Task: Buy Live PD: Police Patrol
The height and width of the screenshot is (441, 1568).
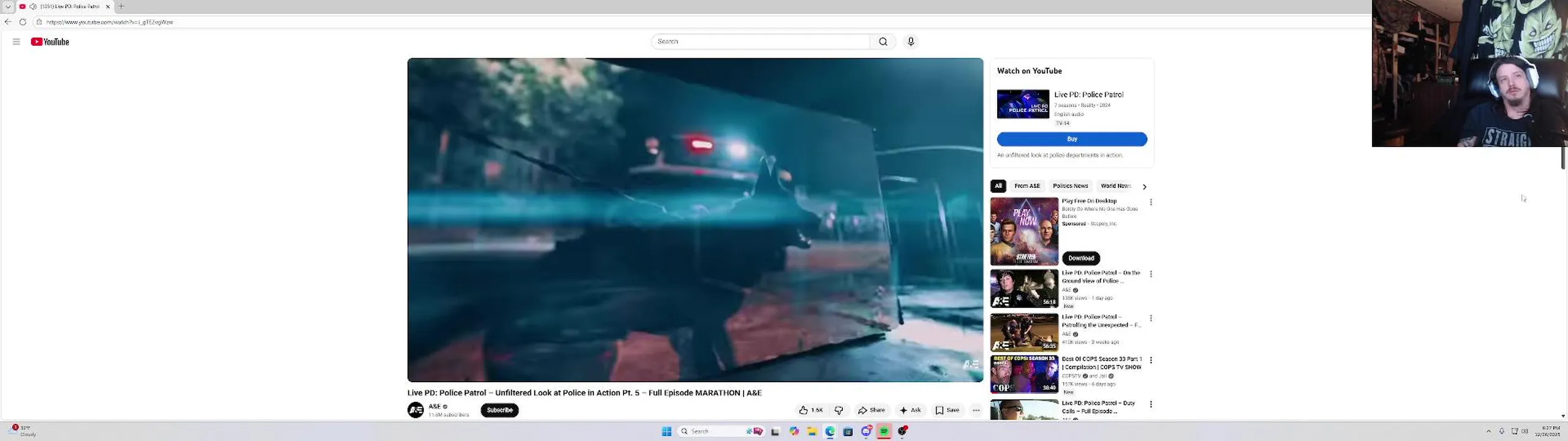Action: point(1072,139)
